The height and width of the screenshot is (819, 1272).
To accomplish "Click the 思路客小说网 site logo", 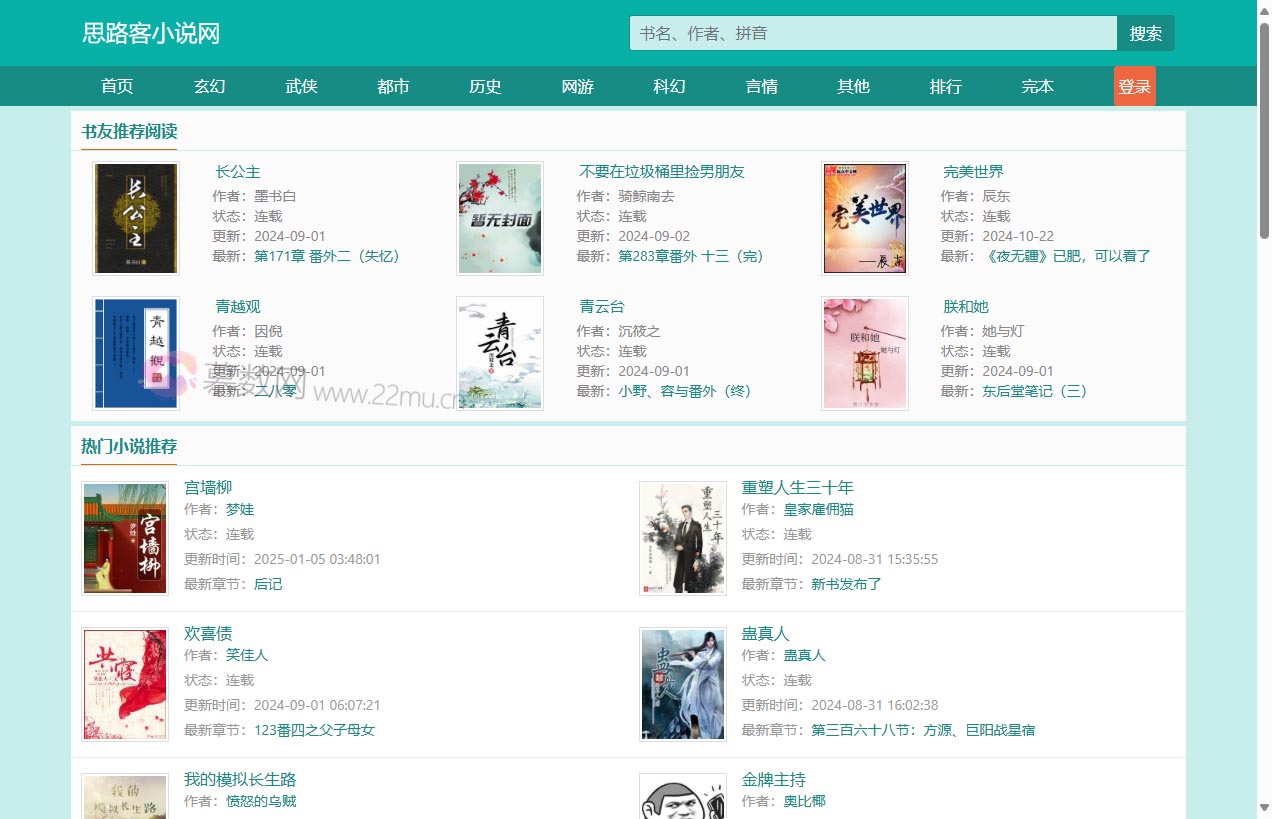I will 151,33.
